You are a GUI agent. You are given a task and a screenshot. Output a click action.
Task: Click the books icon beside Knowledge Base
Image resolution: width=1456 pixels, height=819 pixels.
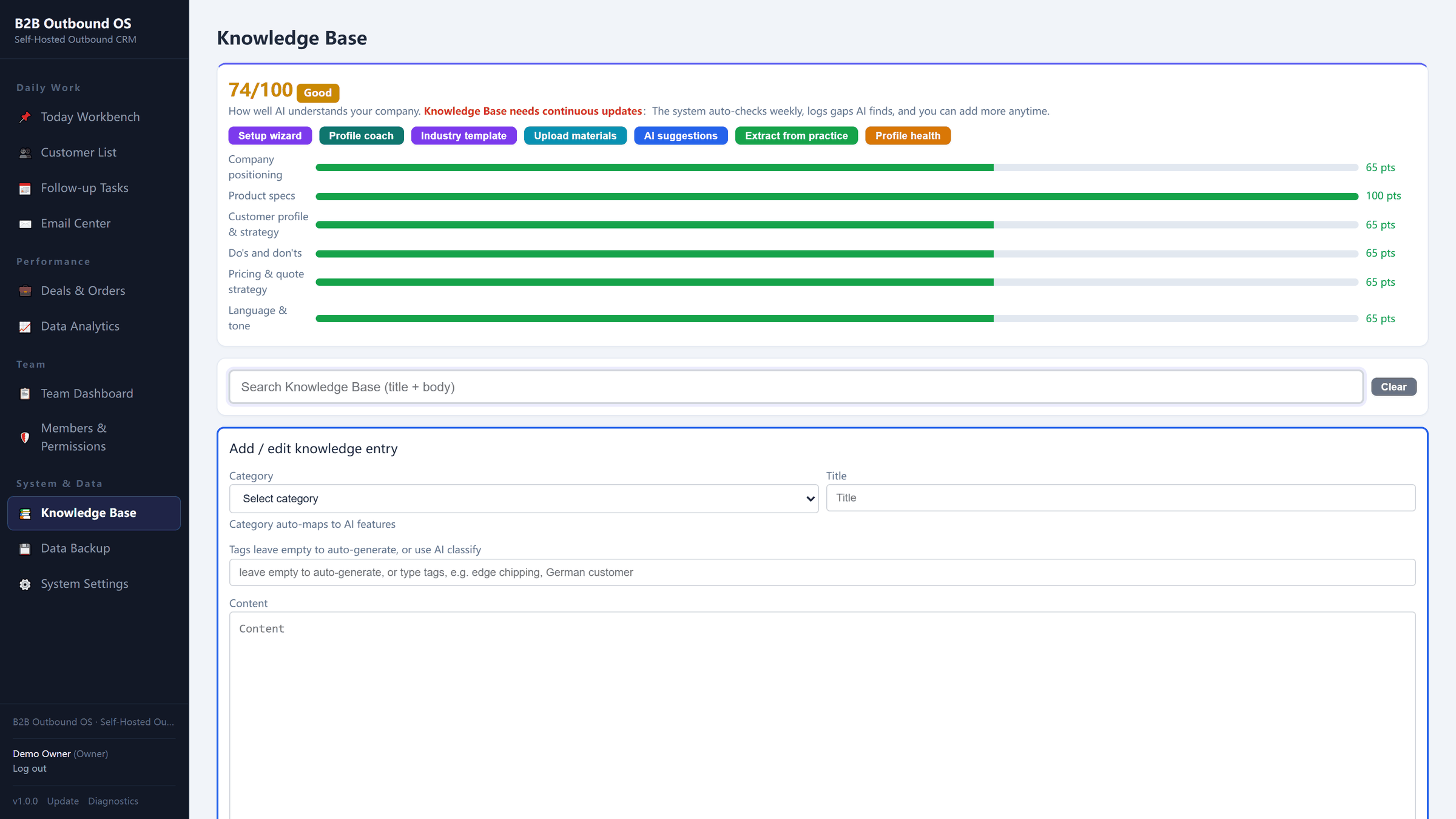pyautogui.click(x=25, y=514)
